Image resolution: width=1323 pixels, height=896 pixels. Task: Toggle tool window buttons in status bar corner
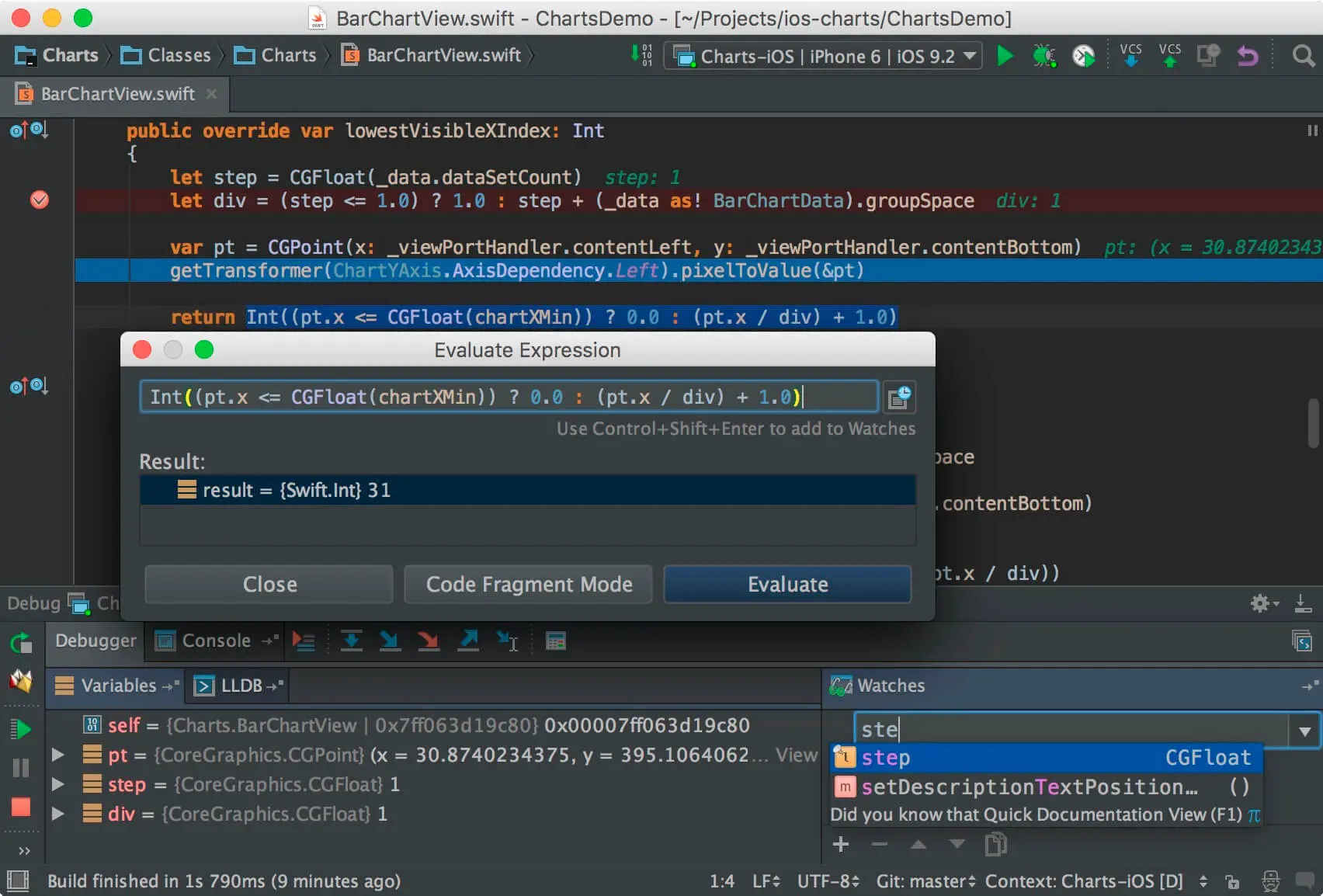pos(18,880)
